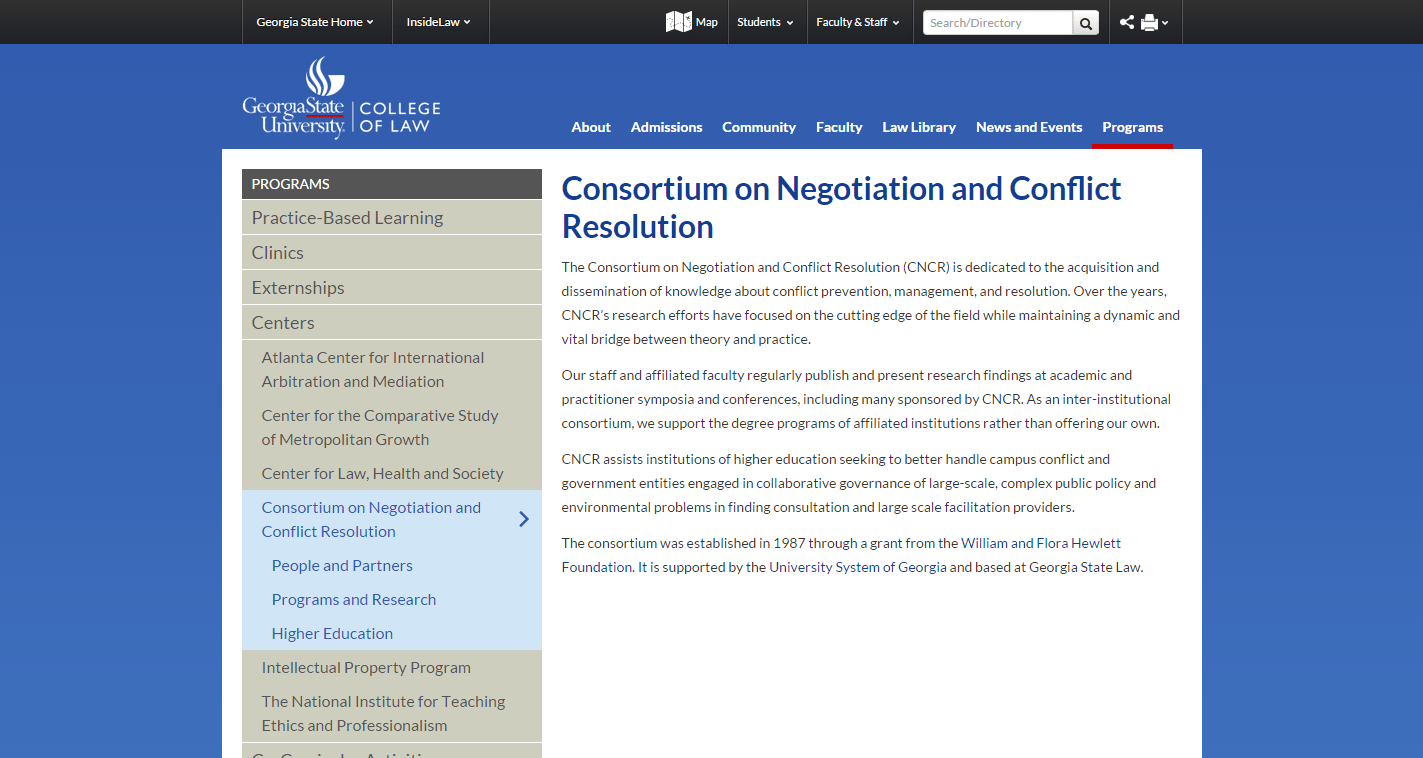1423x758 pixels.
Task: Click chevron beside Consortium on Negotiation sidebar item
Action: 524,519
